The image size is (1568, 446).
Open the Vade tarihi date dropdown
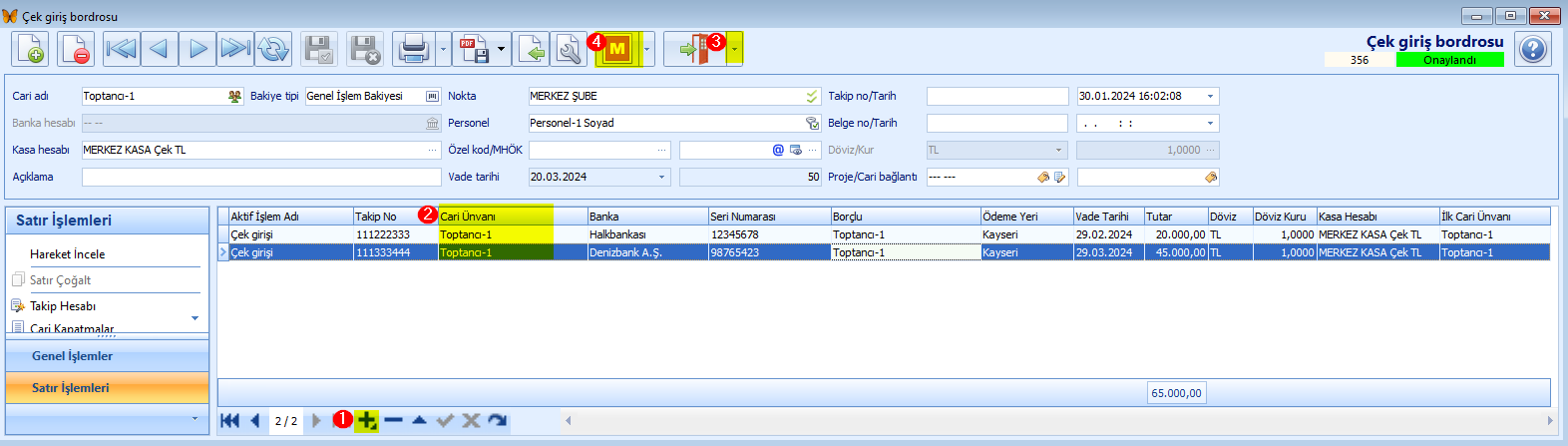pos(661,178)
